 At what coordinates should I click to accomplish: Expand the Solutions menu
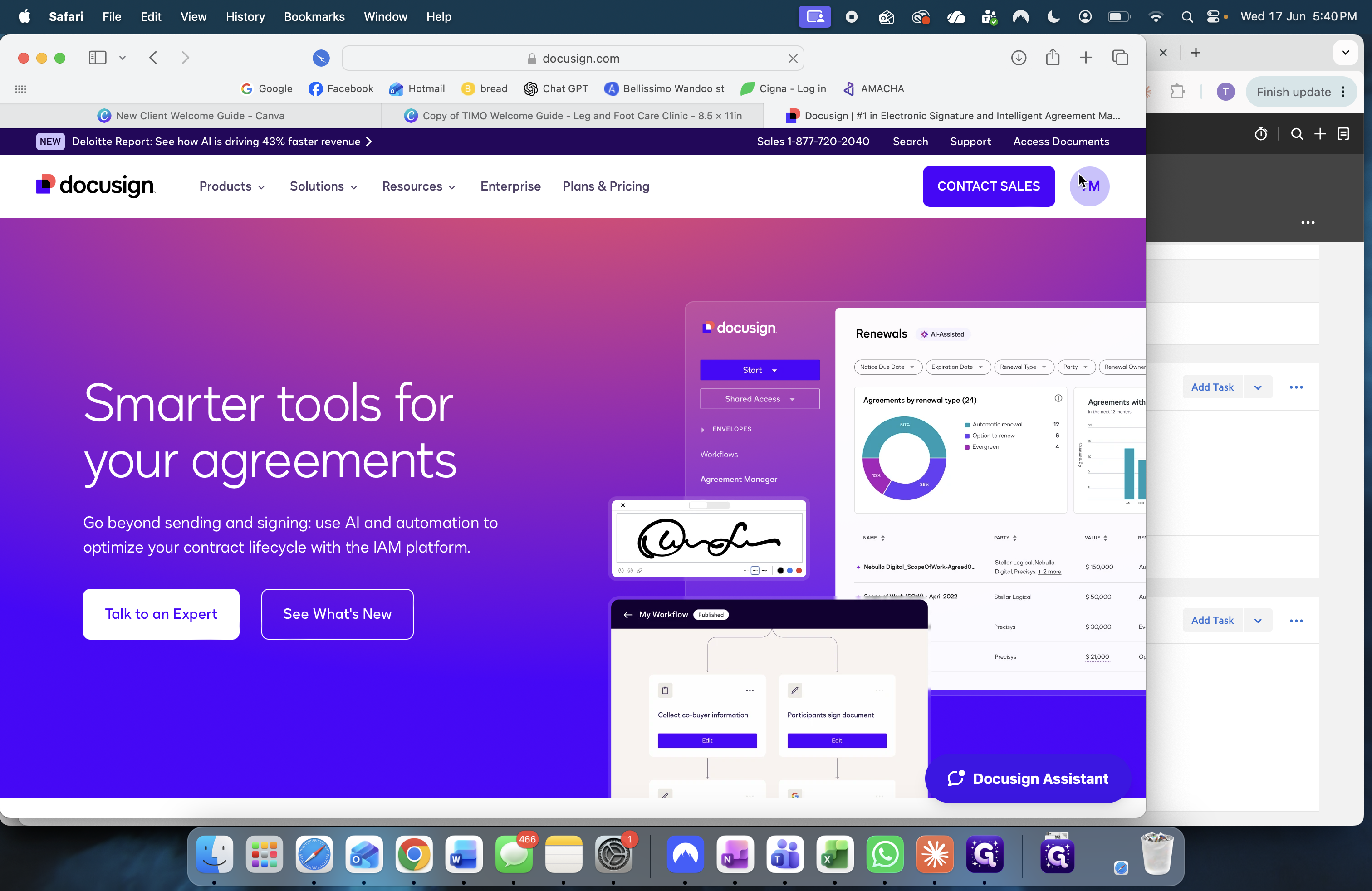(323, 187)
